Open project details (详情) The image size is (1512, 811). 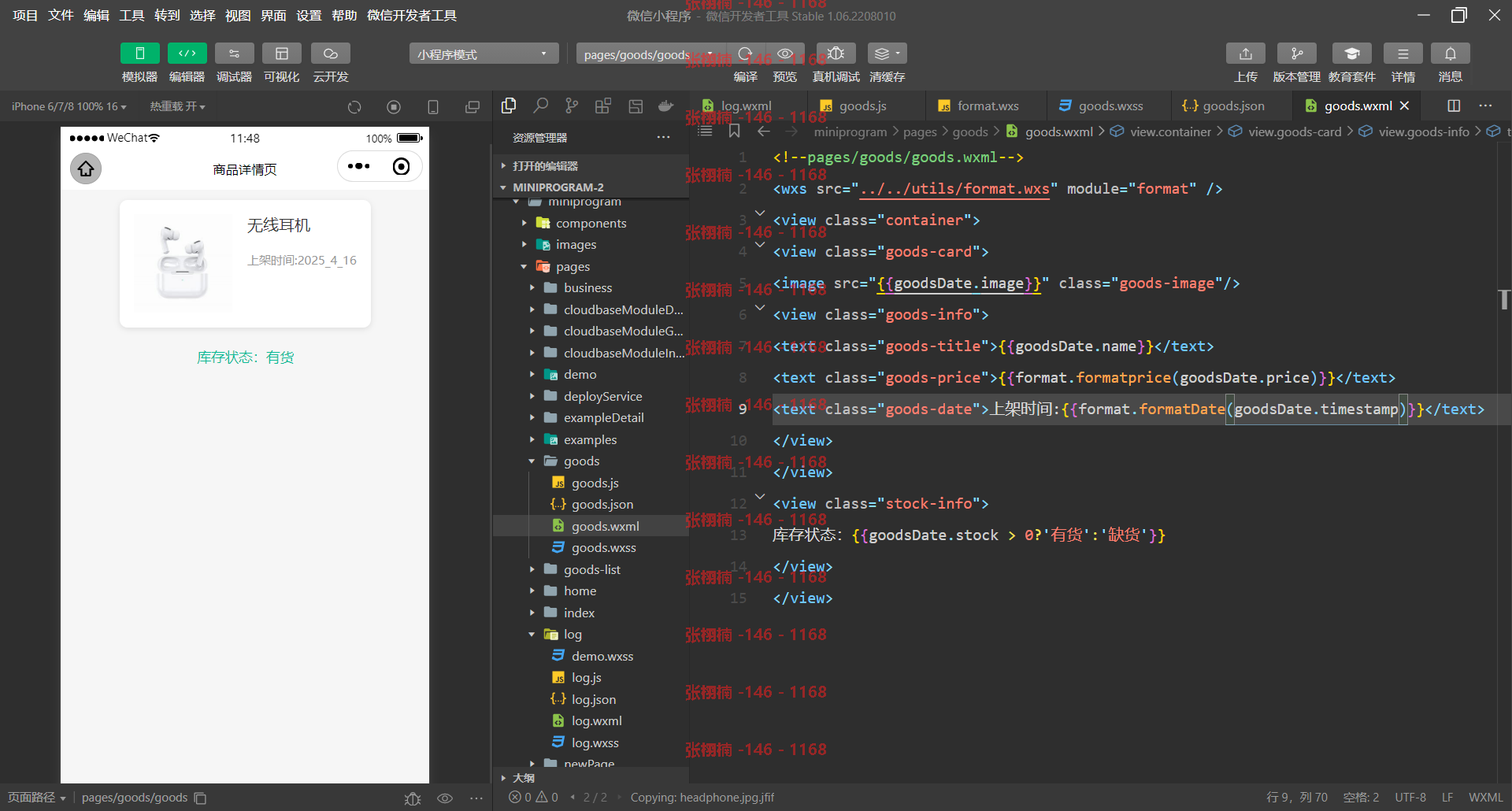pos(1403,54)
